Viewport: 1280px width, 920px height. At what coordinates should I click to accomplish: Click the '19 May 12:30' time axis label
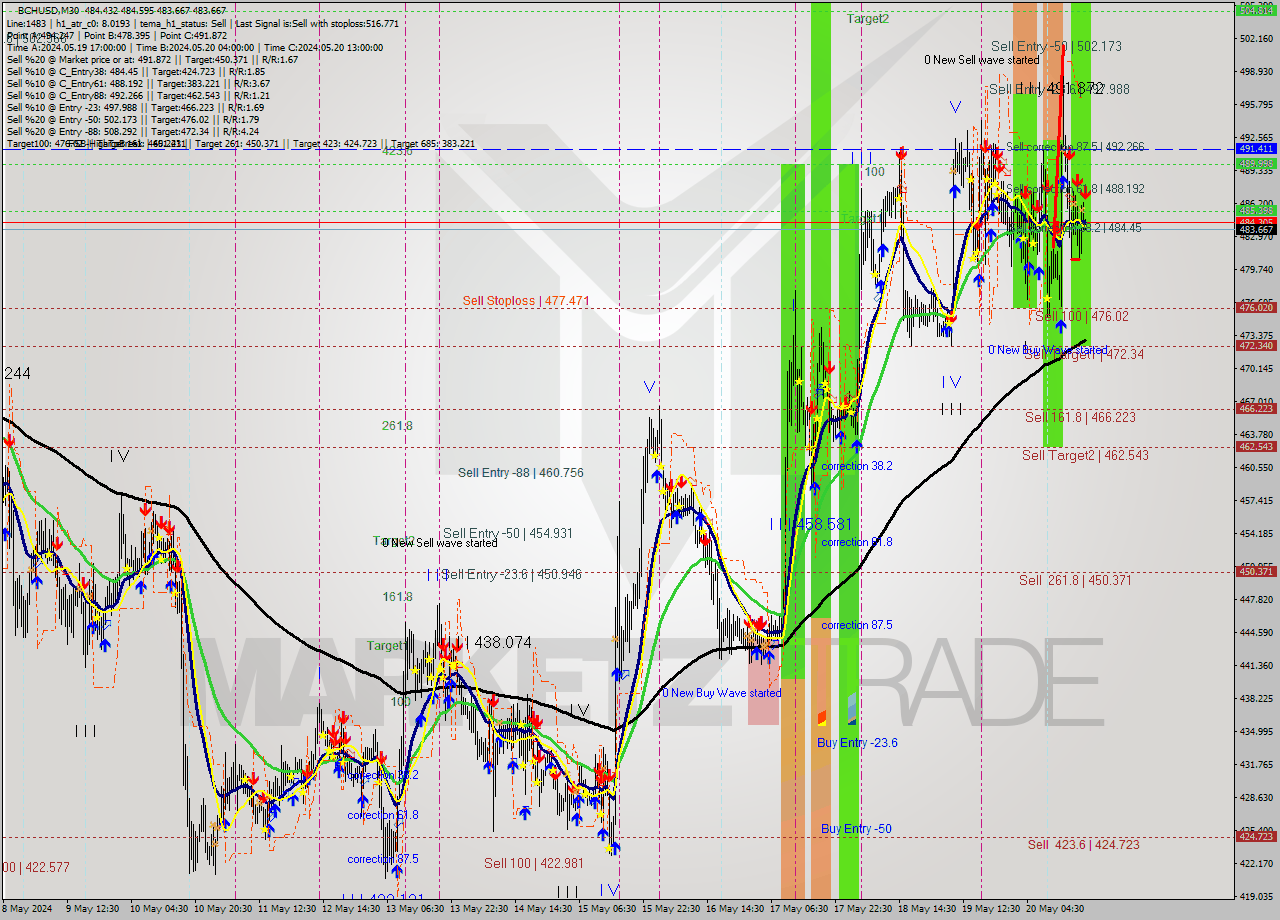pyautogui.click(x=992, y=909)
